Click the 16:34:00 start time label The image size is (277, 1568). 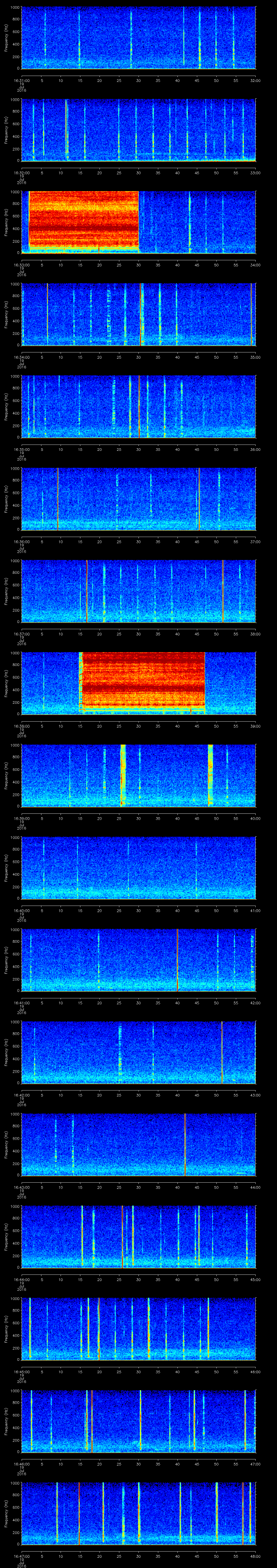pos(22,357)
